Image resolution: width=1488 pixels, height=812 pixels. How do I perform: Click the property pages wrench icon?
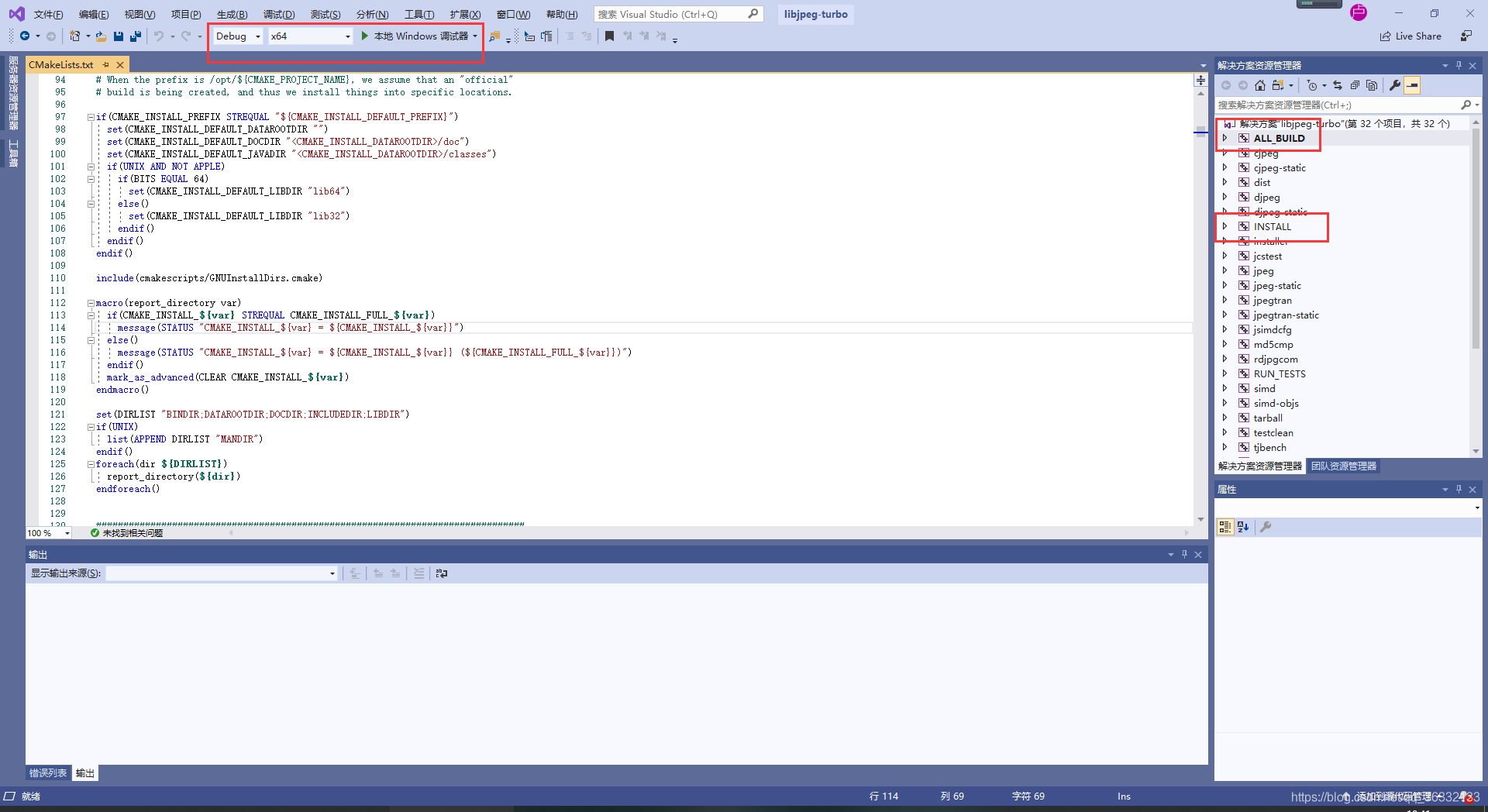pyautogui.click(x=1266, y=527)
